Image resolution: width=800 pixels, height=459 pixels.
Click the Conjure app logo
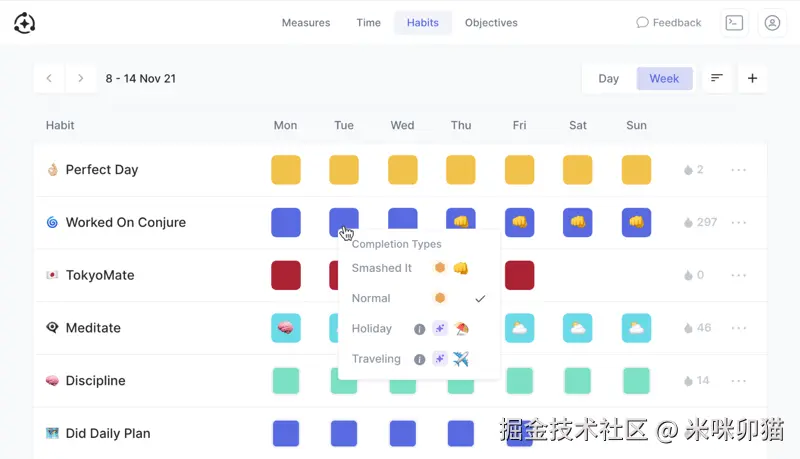(x=24, y=23)
